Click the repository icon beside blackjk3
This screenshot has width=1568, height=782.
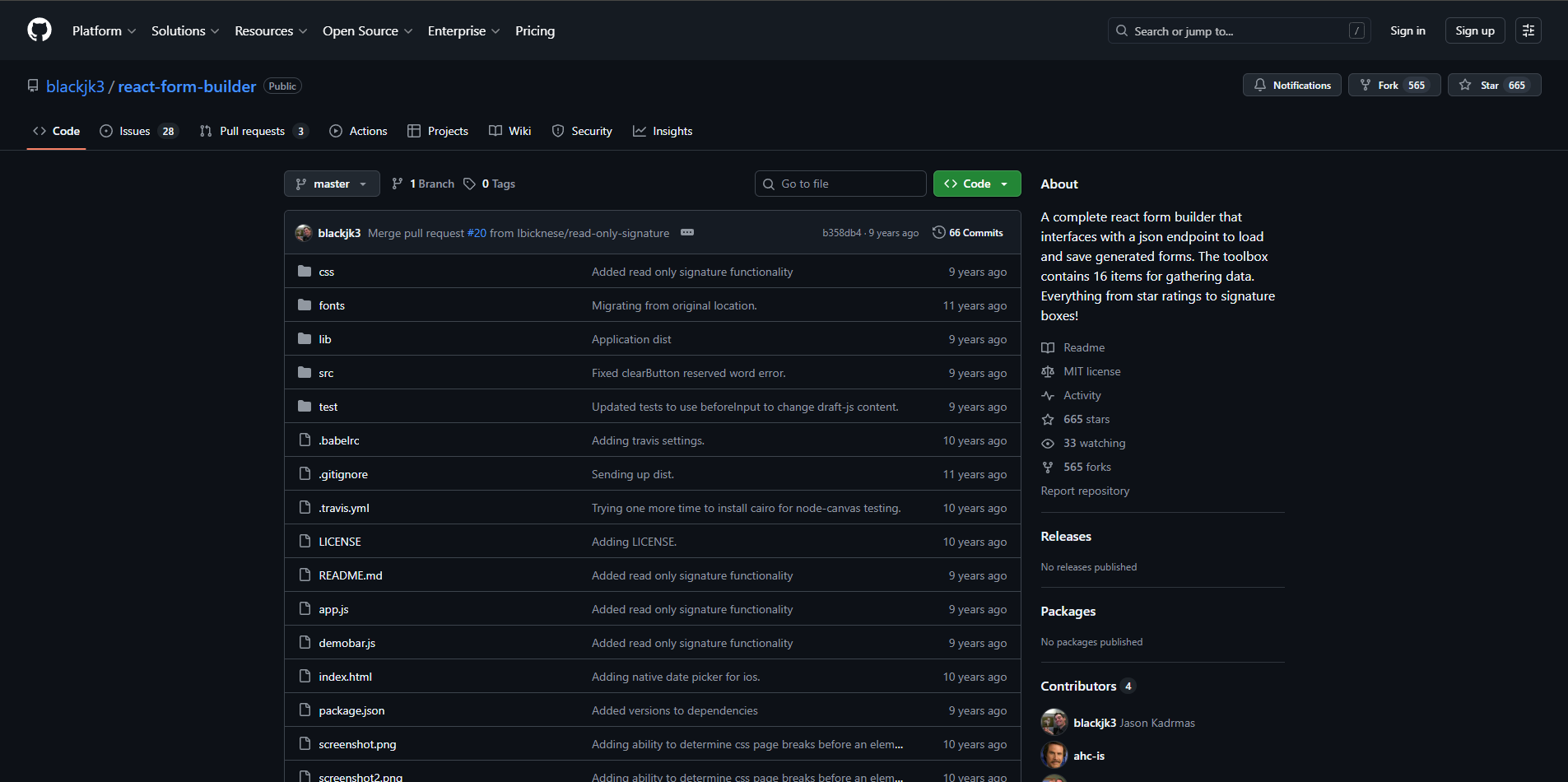[33, 86]
